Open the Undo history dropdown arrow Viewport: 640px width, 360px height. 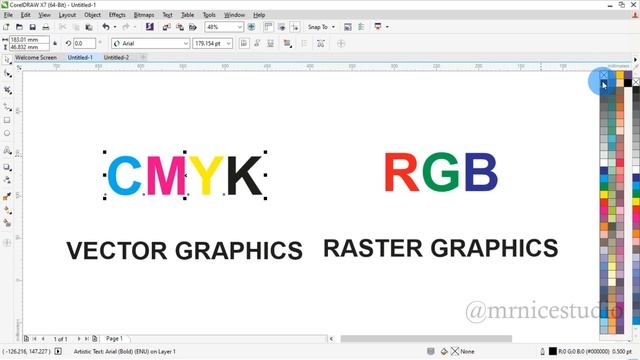(x=115, y=27)
